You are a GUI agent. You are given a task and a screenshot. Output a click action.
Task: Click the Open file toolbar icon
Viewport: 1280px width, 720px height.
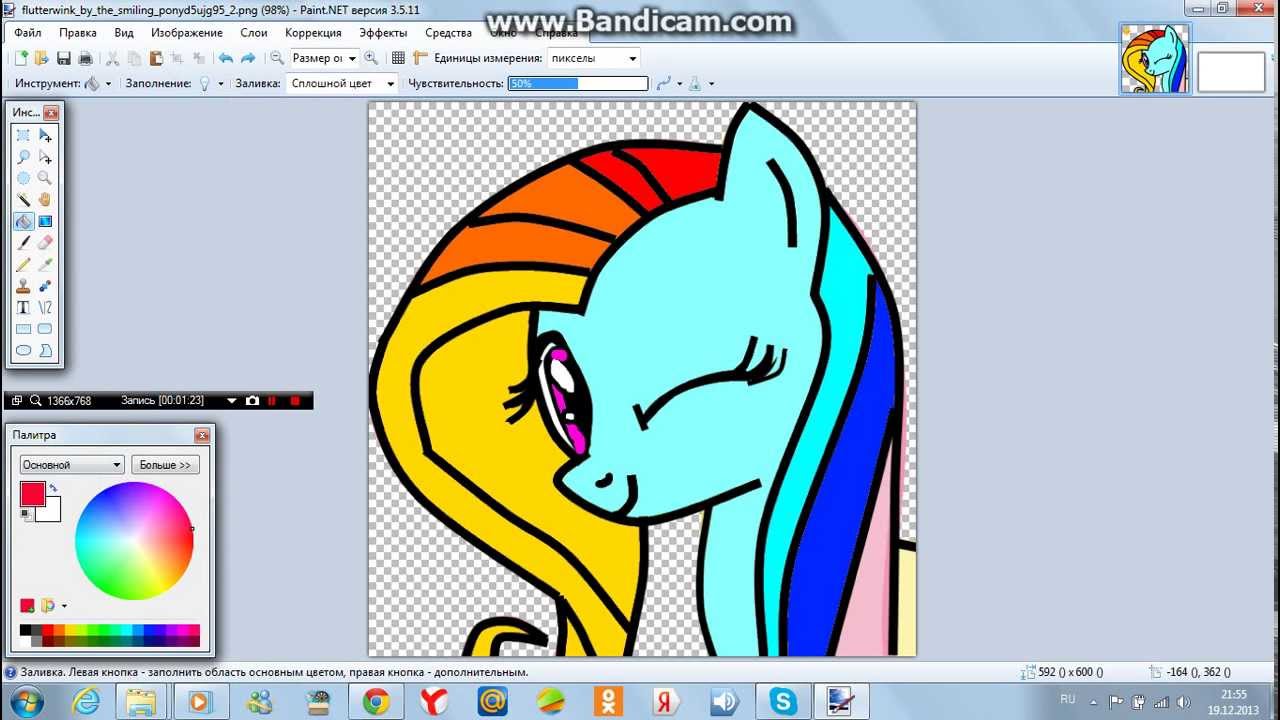coord(42,58)
